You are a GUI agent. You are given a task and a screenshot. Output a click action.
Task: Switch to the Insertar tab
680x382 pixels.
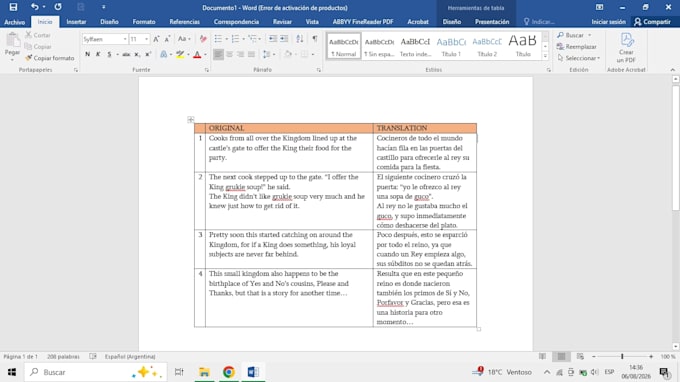76,22
